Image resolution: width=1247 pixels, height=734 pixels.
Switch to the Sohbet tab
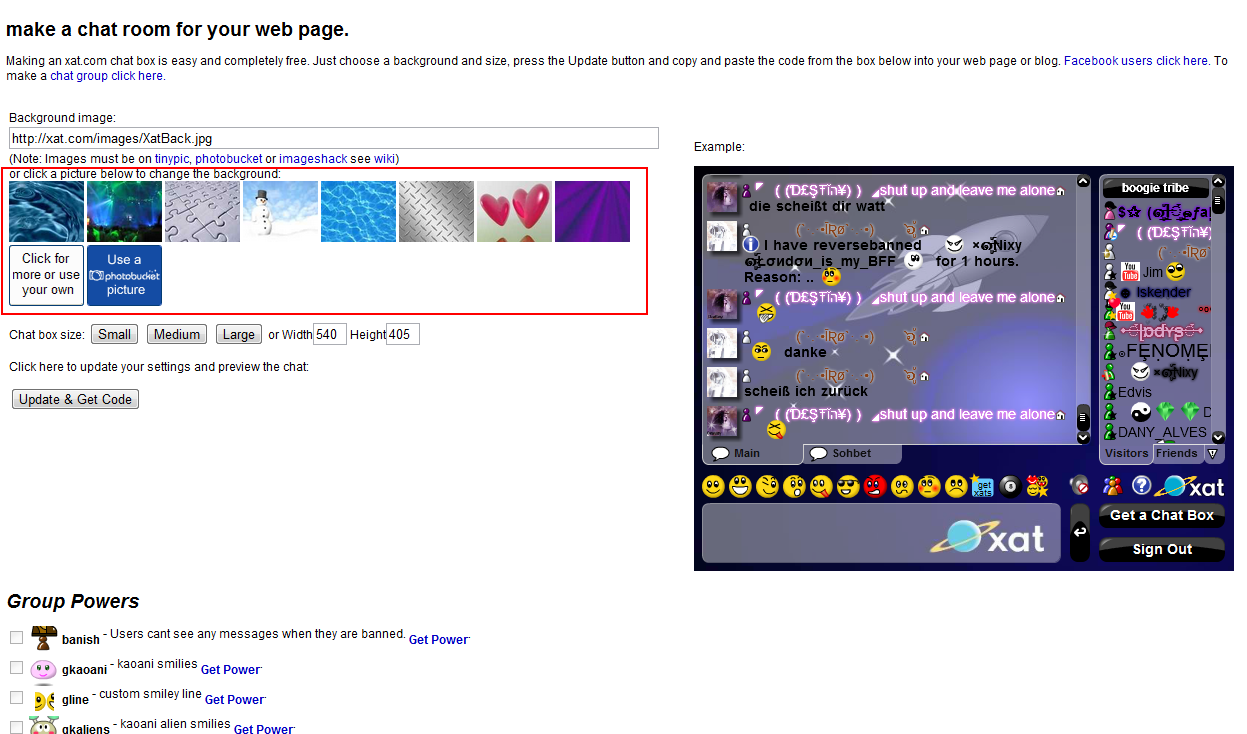tap(850, 453)
